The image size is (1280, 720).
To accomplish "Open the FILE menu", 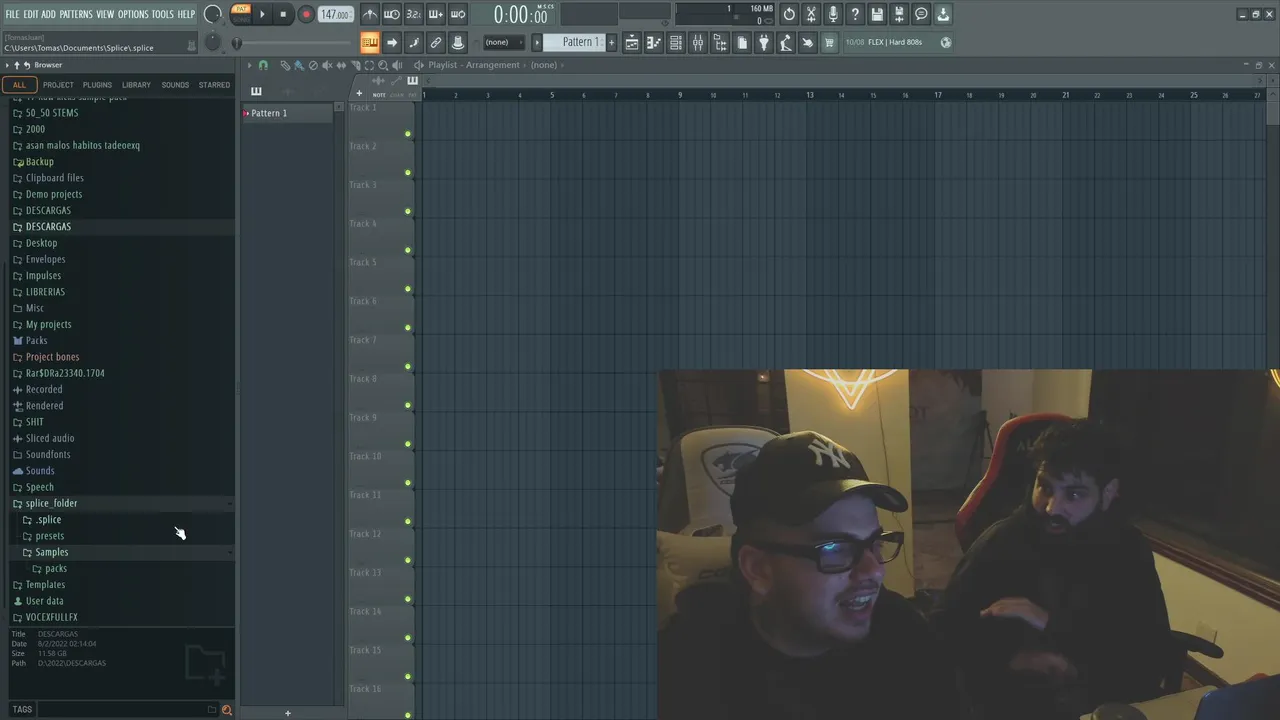I will coord(13,14).
